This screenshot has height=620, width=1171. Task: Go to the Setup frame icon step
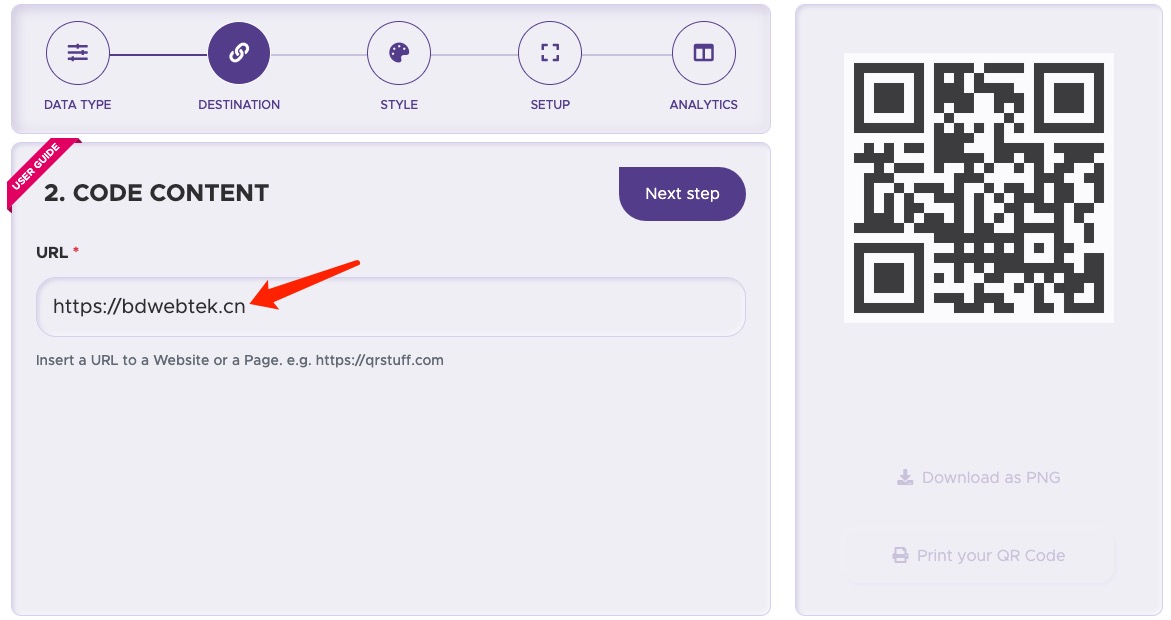pos(550,53)
